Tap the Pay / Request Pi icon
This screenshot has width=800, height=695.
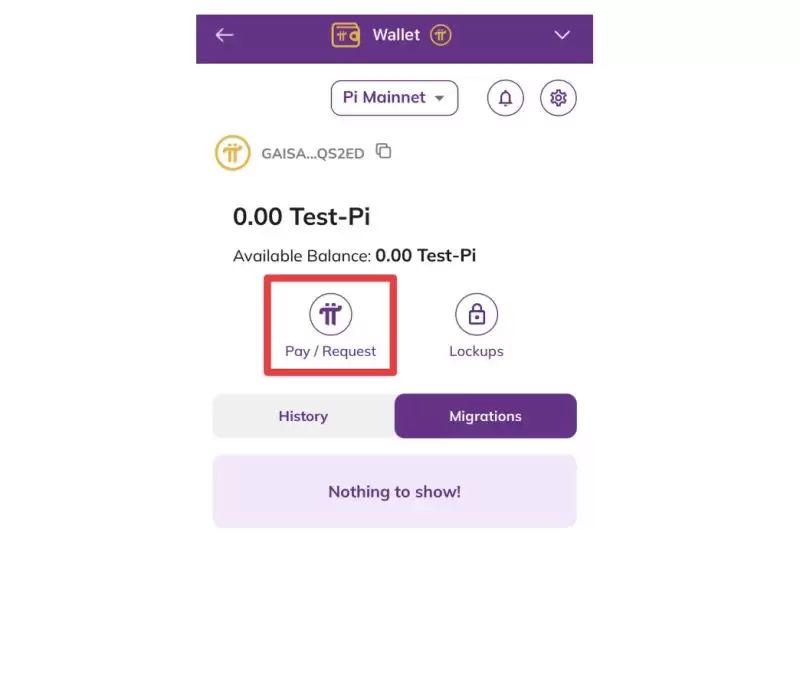pos(330,314)
